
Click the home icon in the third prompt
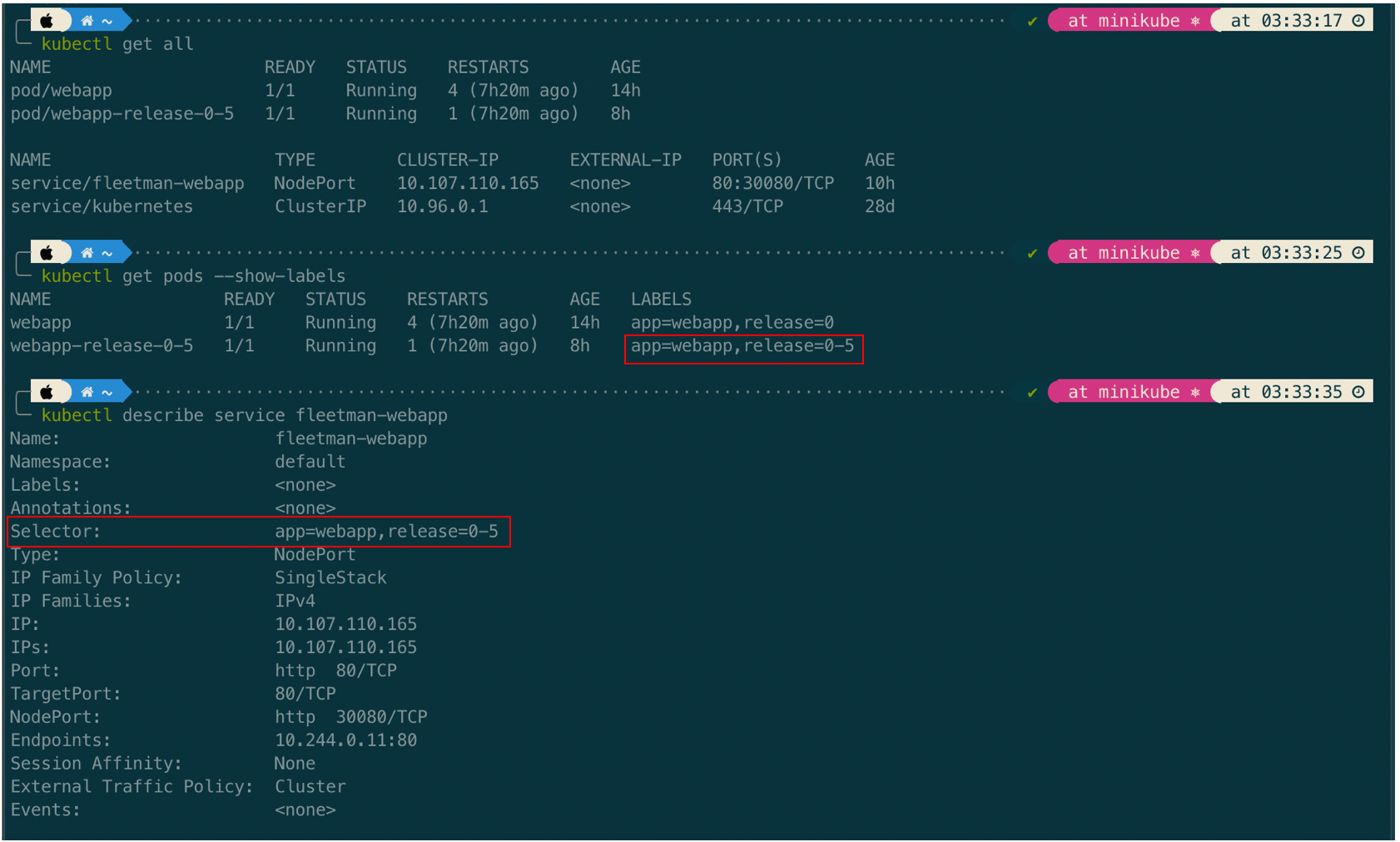coord(87,391)
